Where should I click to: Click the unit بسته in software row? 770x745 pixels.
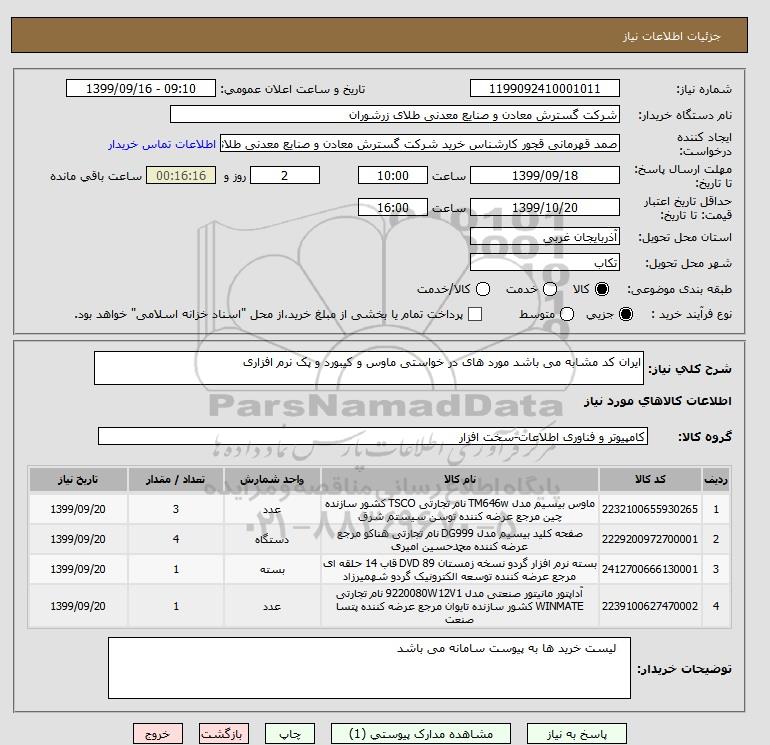pyautogui.click(x=272, y=570)
